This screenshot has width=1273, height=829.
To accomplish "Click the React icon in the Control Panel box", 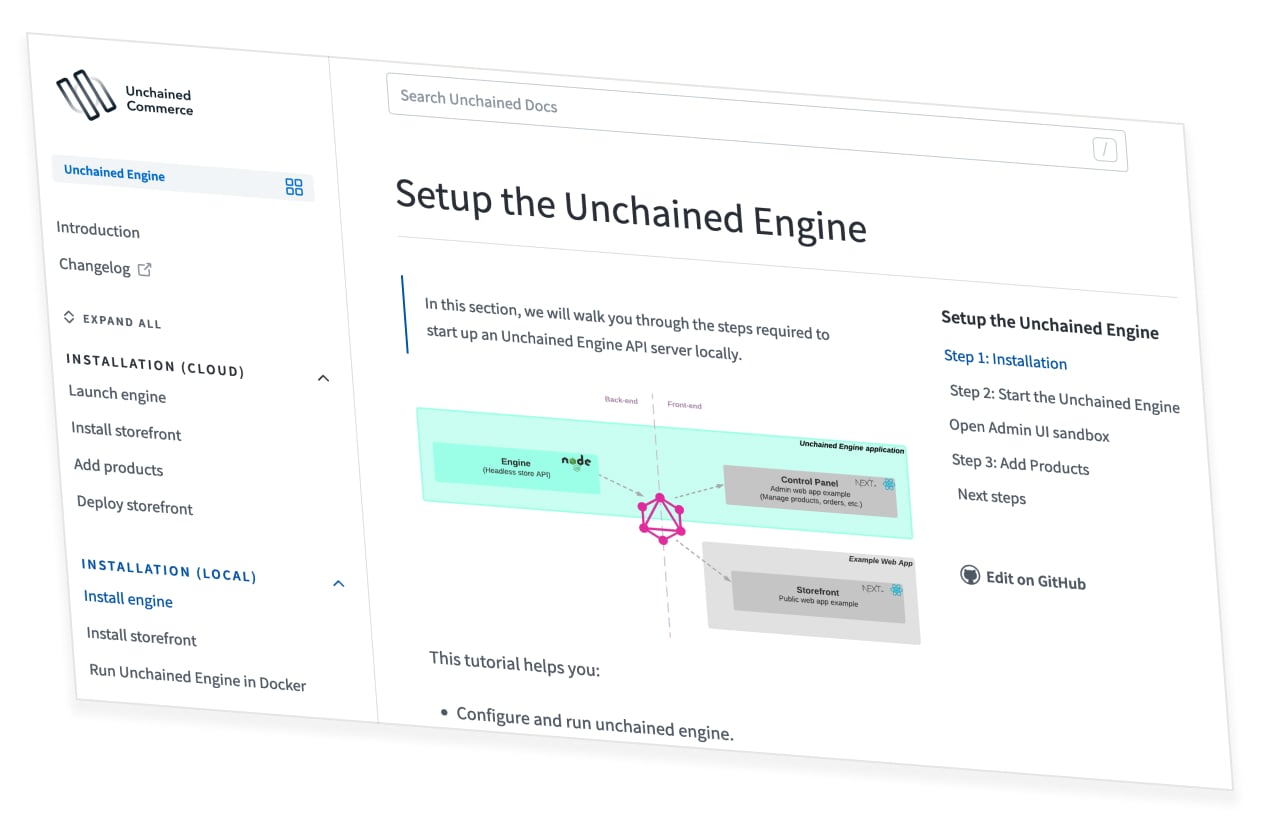I will pos(886,482).
